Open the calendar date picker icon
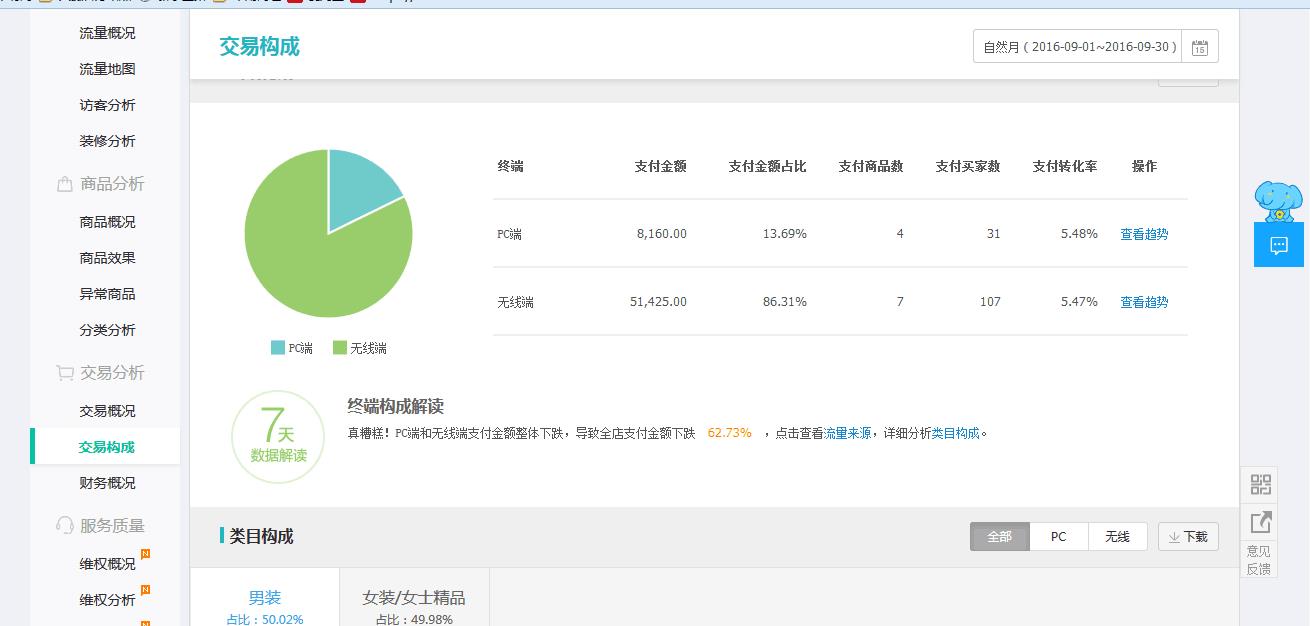The image size is (1310, 626). tap(1199, 47)
